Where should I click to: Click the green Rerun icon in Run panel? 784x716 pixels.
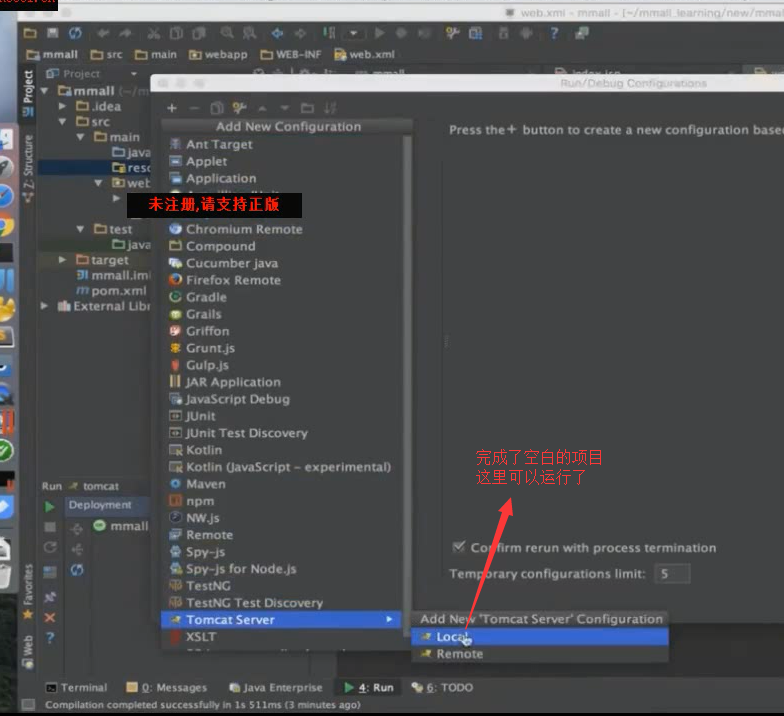click(50, 506)
